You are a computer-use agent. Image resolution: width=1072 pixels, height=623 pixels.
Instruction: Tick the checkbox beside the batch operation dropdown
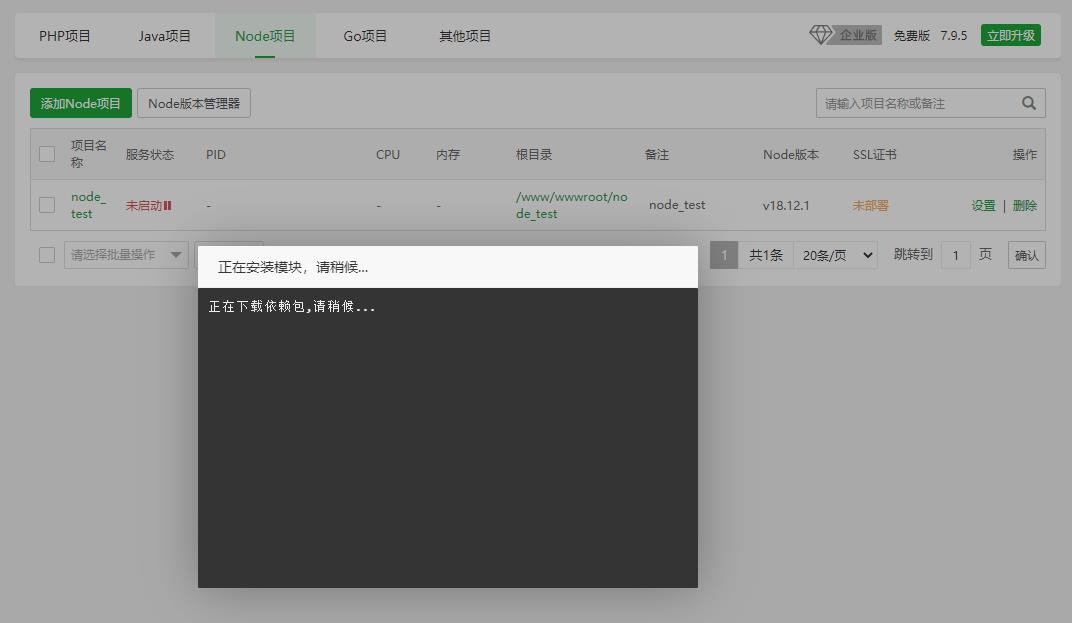47,255
